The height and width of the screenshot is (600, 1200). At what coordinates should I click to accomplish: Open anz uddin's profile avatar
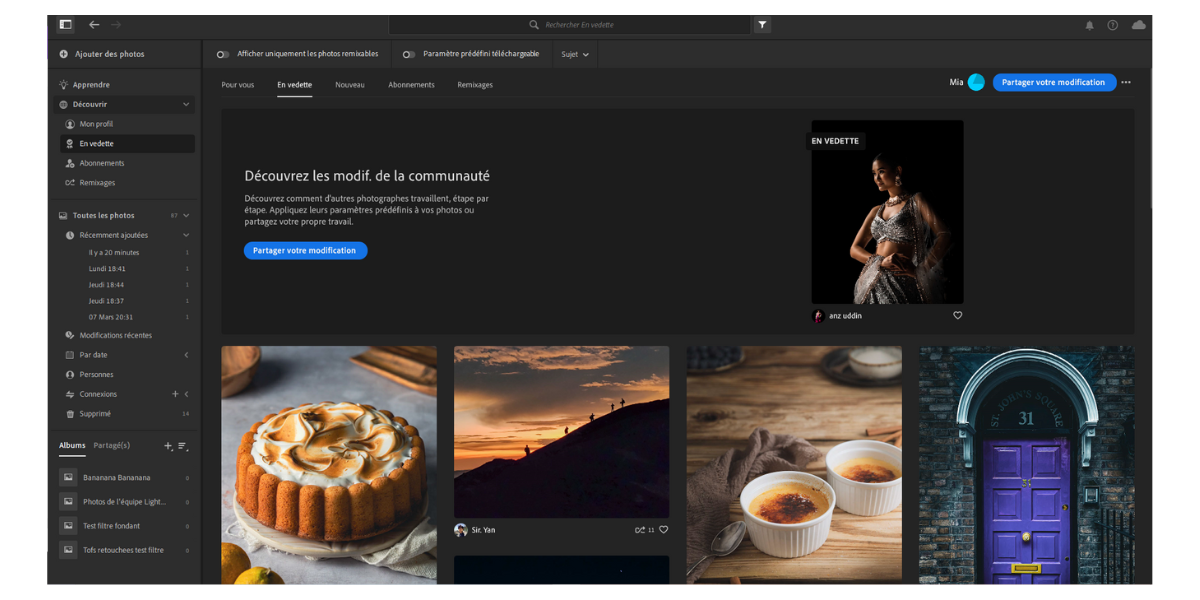click(x=819, y=316)
